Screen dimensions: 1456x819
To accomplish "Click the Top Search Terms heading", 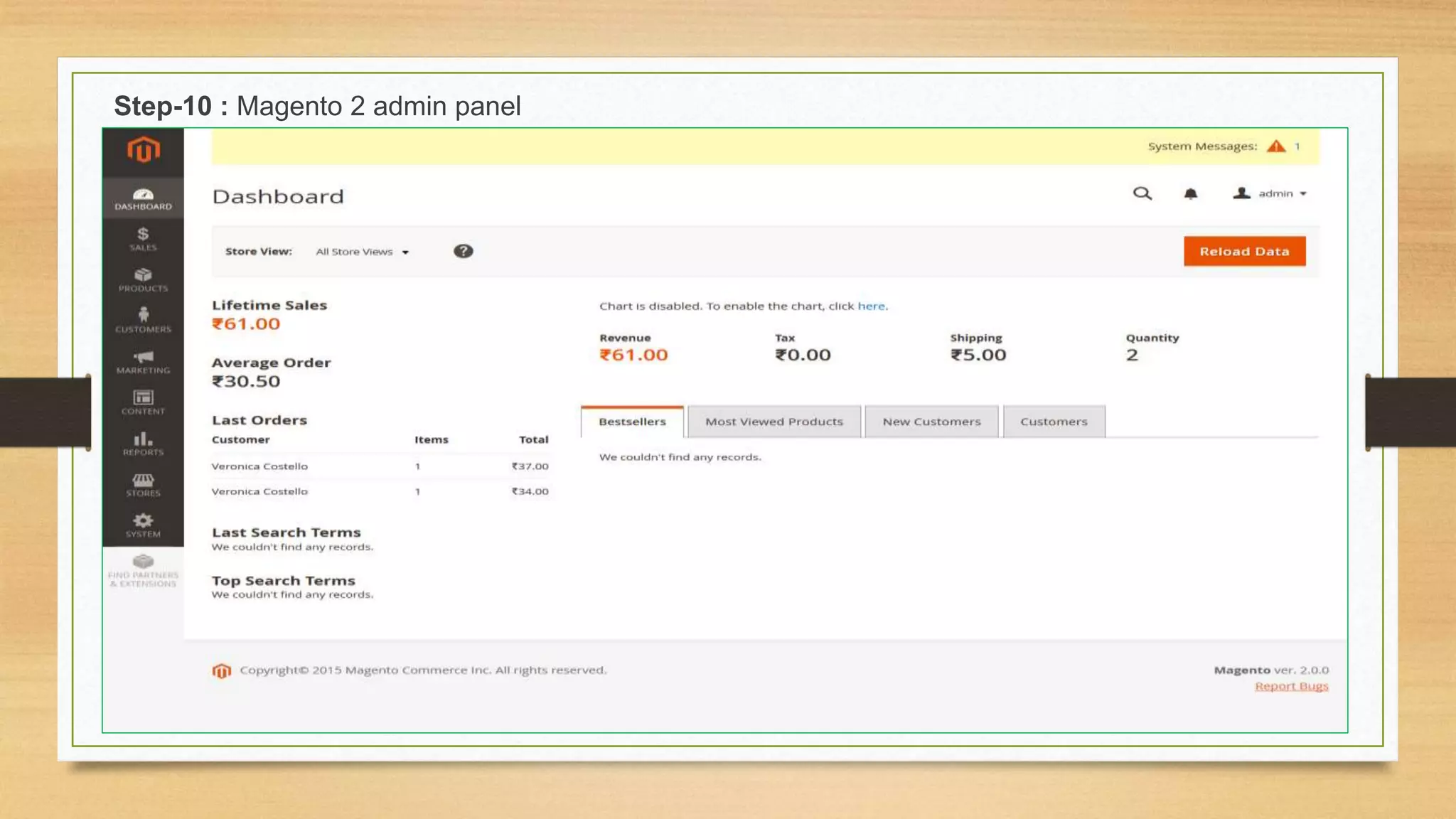I will click(284, 581).
